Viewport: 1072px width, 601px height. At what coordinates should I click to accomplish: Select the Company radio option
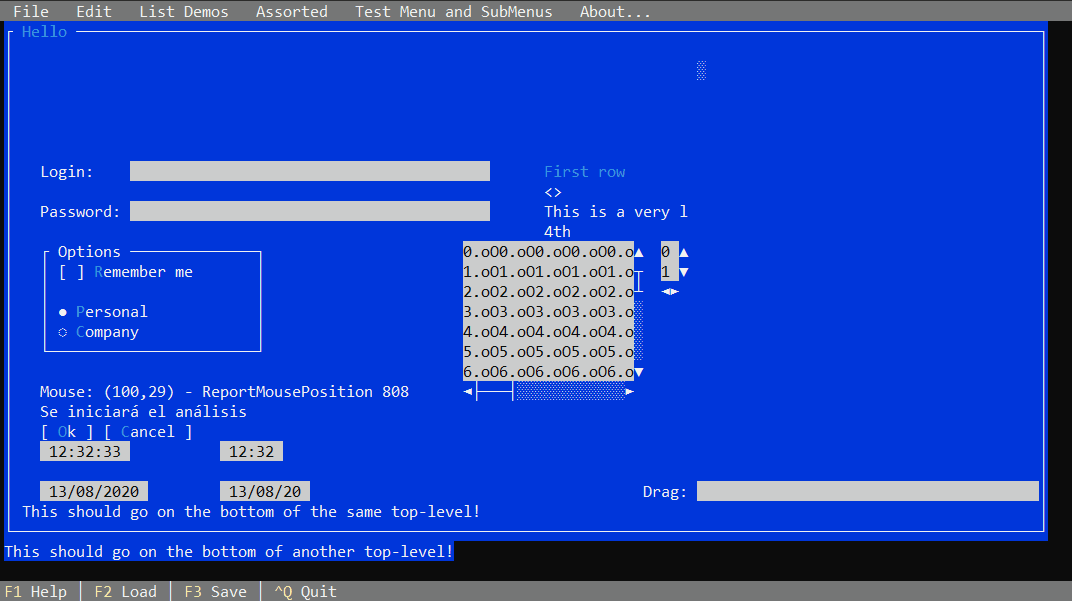98,332
